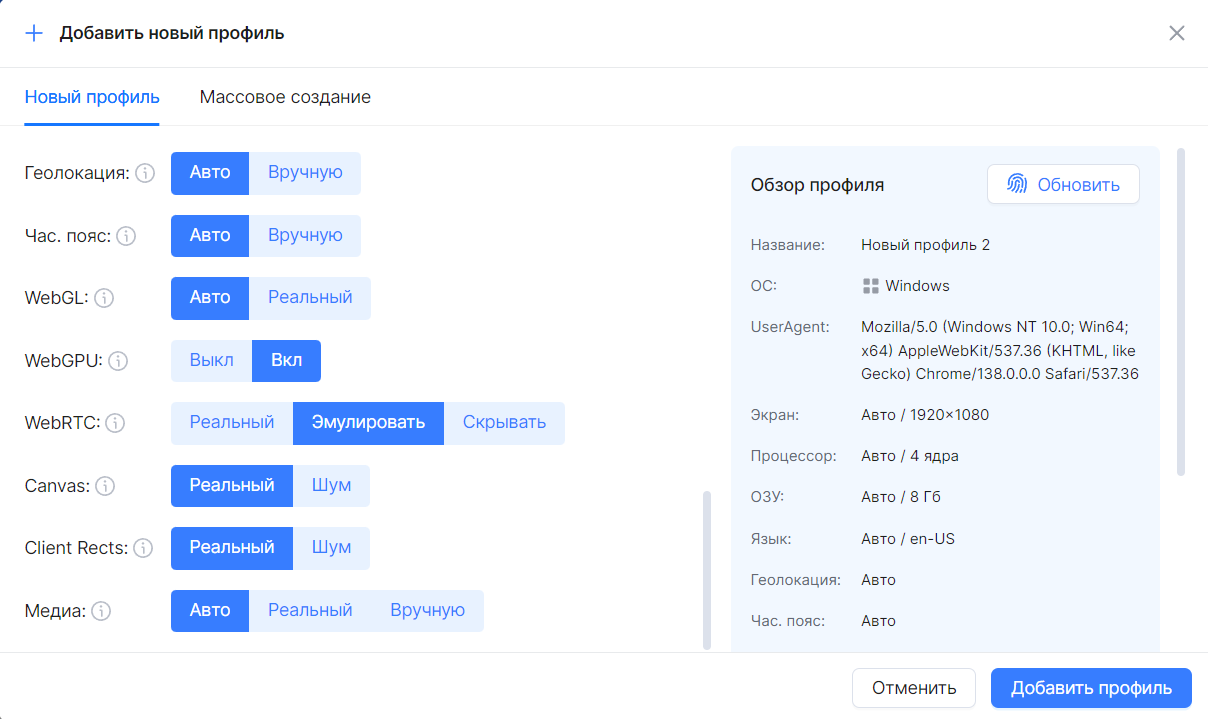Click the Canvas info icon
The height and width of the screenshot is (719, 1208).
point(107,486)
